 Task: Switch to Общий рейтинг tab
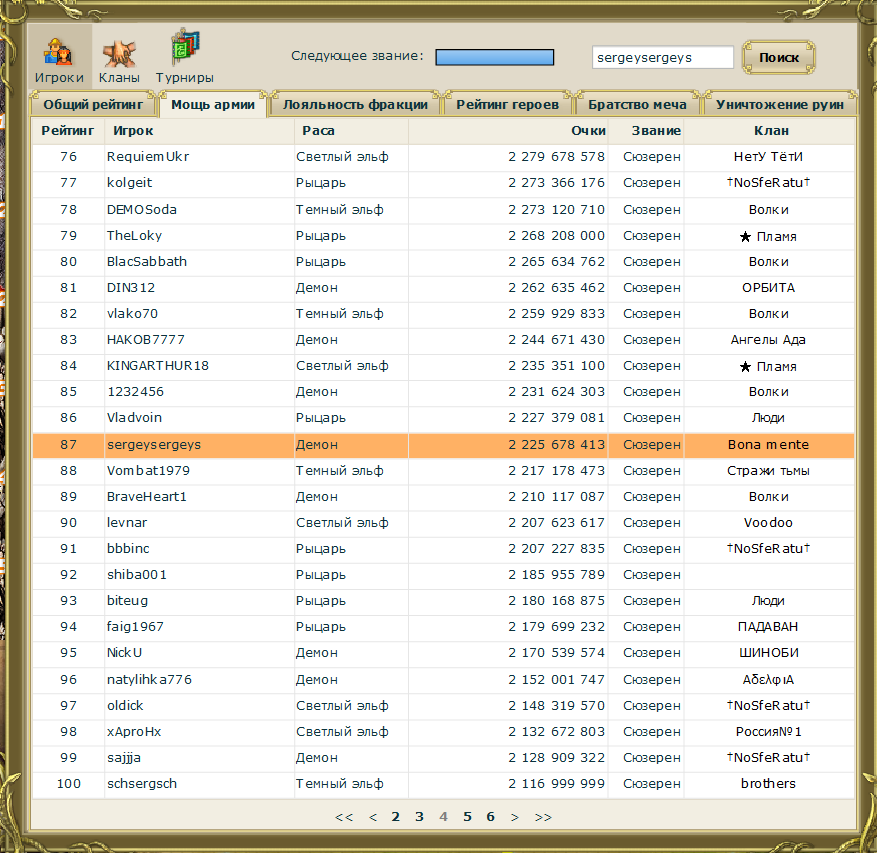tap(94, 104)
